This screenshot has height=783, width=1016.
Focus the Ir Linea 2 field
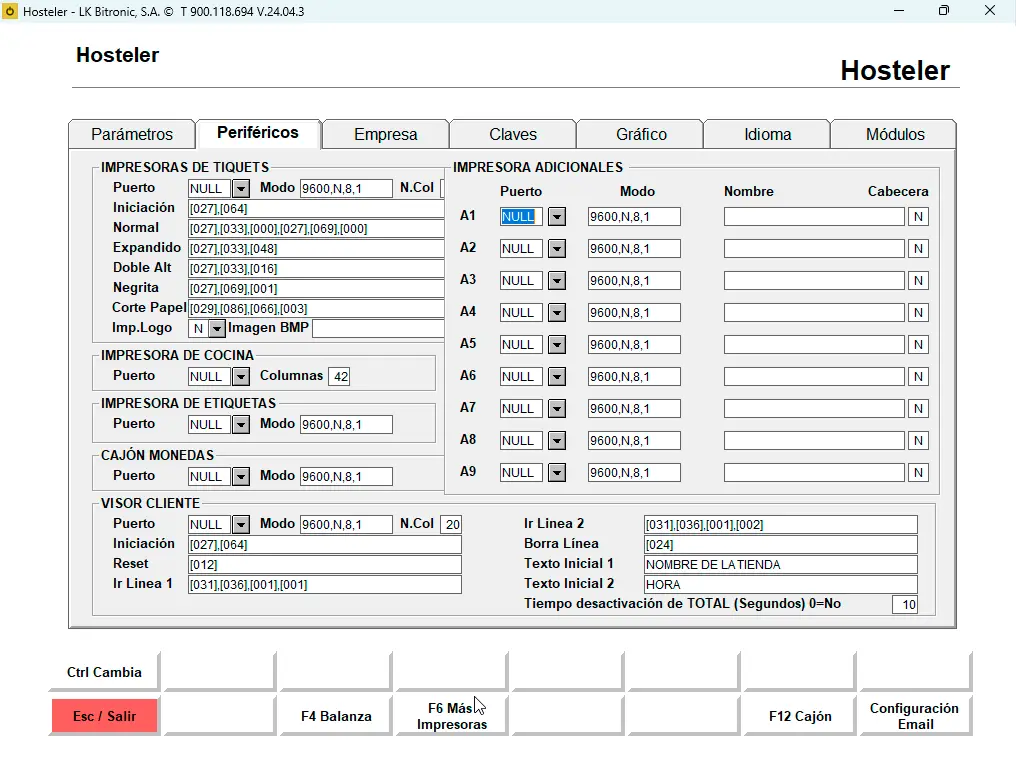click(x=781, y=524)
